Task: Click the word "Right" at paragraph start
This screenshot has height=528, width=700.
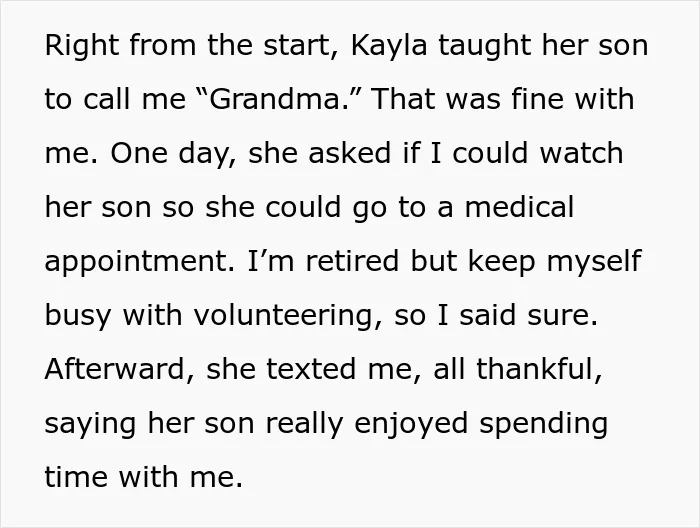Action: 82,46
